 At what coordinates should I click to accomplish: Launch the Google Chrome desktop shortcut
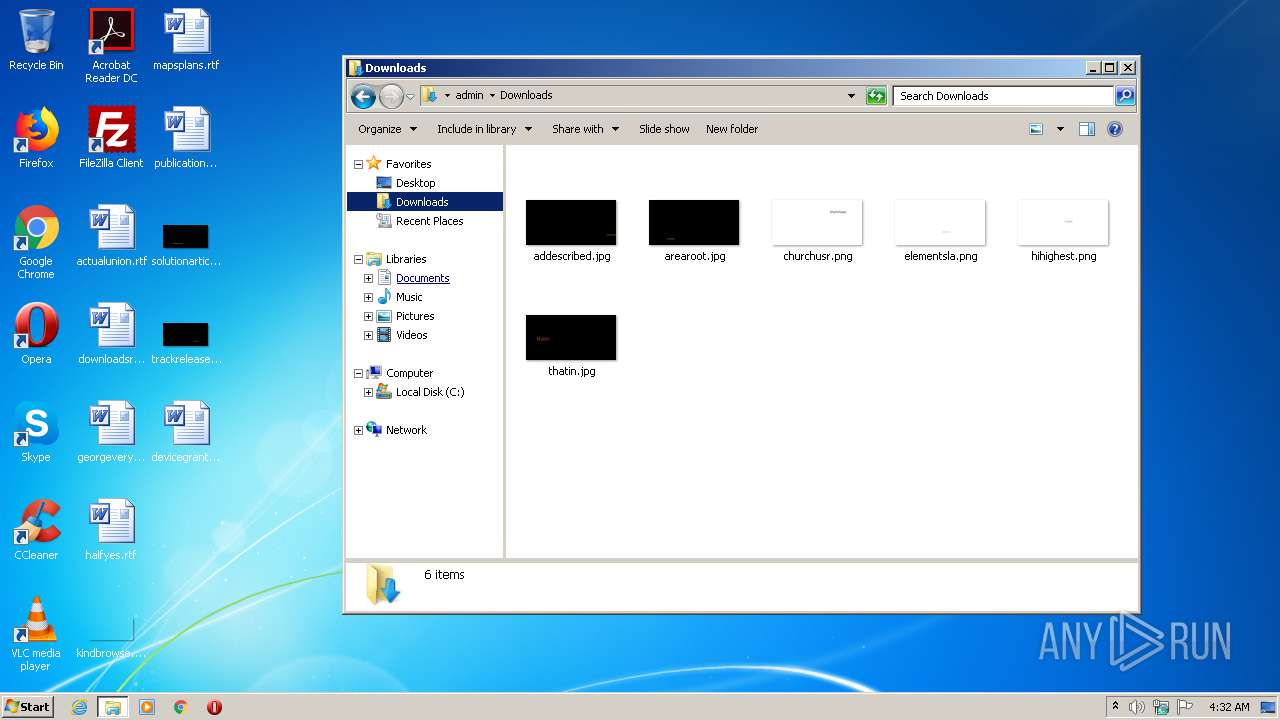[36, 242]
